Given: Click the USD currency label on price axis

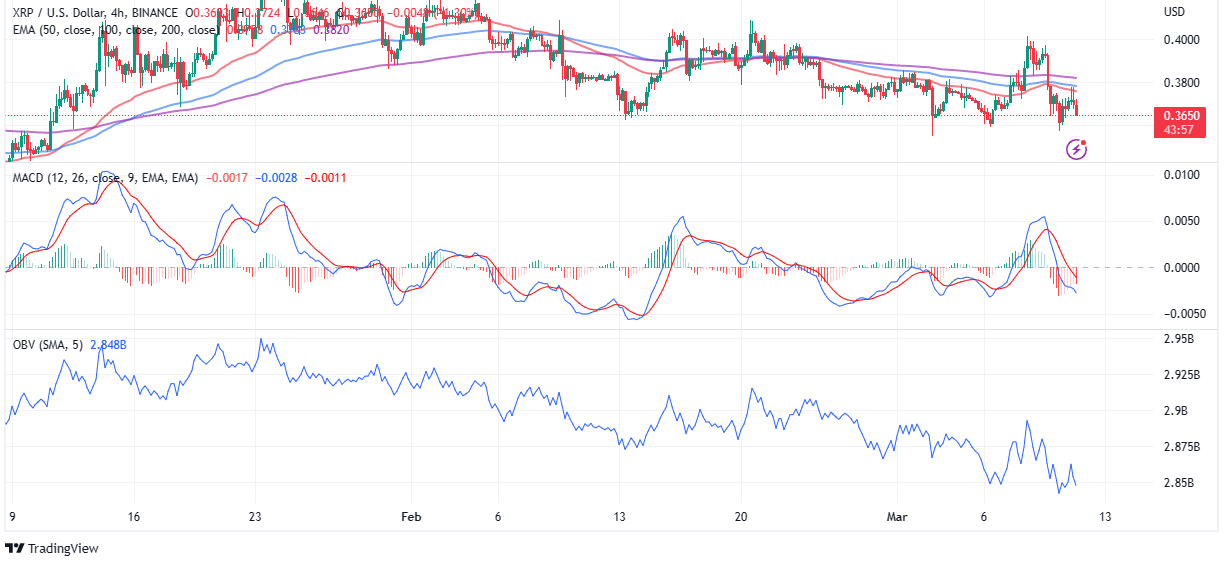Looking at the screenshot, I should (1174, 12).
